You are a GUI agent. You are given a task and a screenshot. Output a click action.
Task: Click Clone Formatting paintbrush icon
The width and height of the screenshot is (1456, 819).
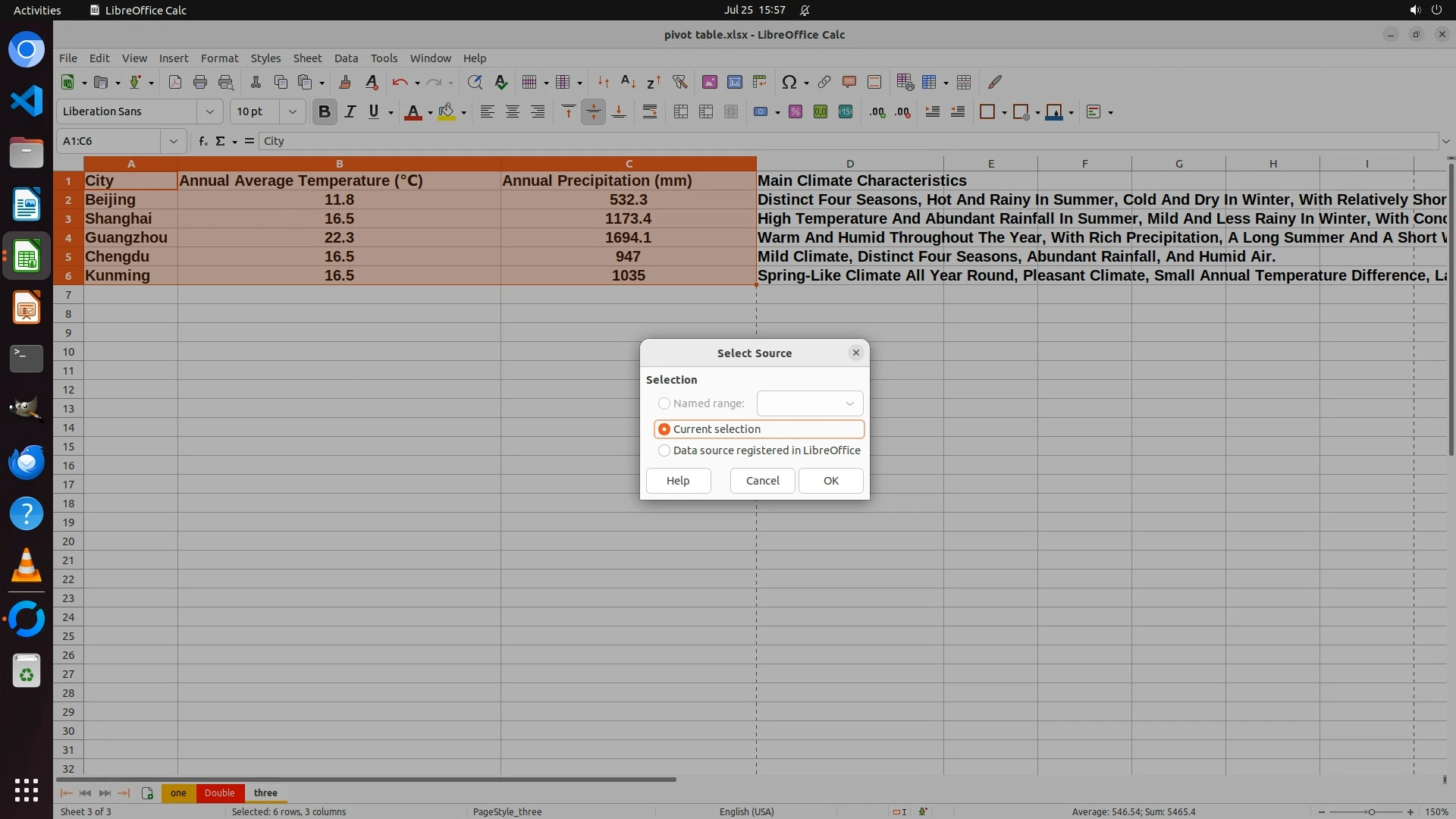pos(345,82)
